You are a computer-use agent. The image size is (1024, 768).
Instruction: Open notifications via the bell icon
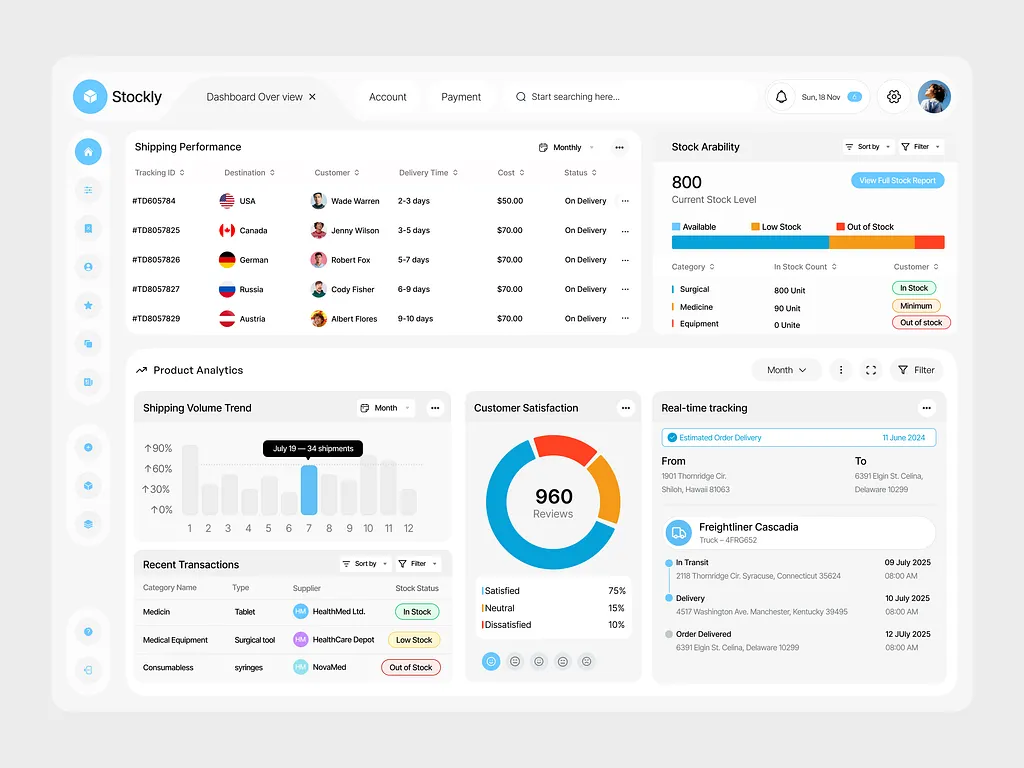pos(781,97)
